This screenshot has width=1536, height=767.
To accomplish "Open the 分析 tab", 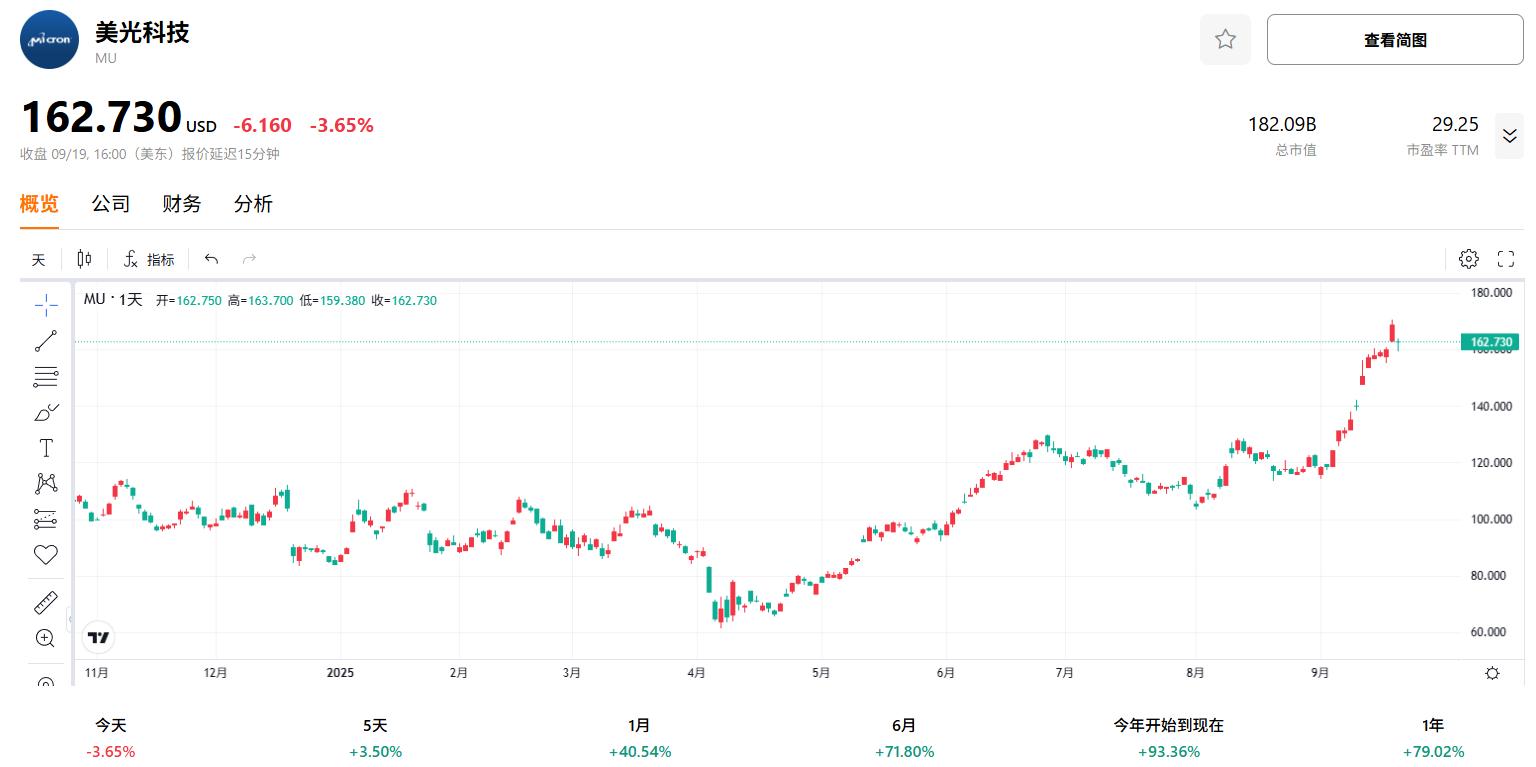I will pyautogui.click(x=252, y=204).
